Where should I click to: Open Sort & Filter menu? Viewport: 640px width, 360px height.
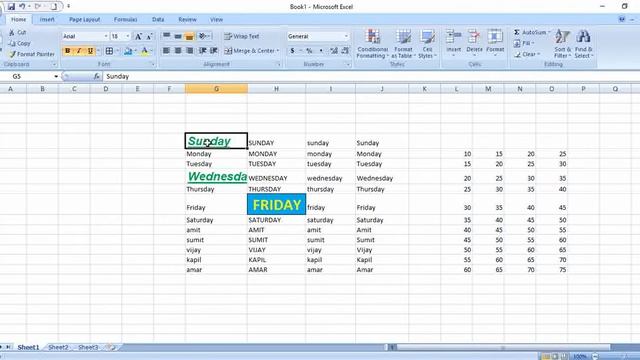pyautogui.click(x=562, y=44)
